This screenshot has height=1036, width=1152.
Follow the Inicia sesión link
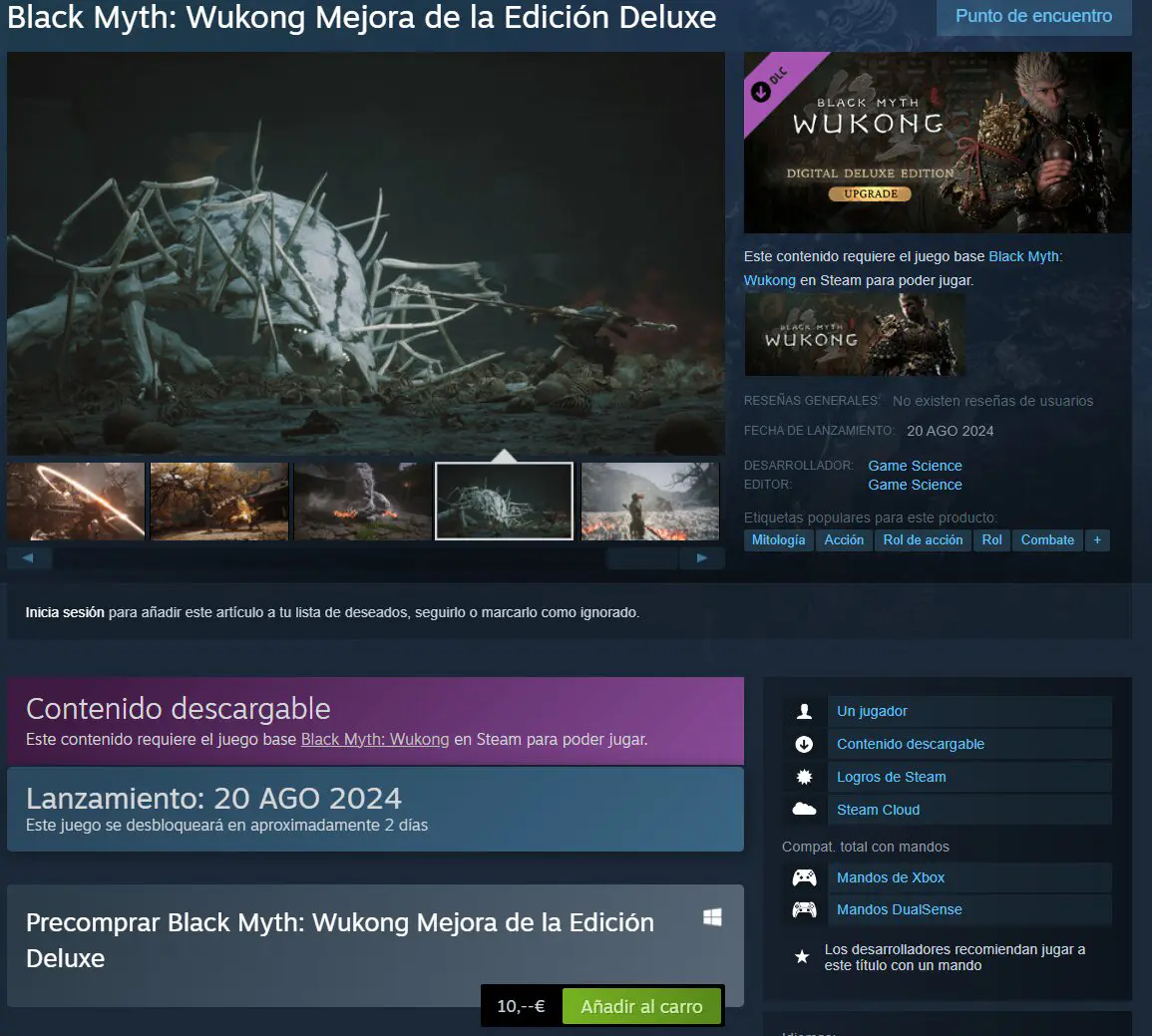point(65,612)
